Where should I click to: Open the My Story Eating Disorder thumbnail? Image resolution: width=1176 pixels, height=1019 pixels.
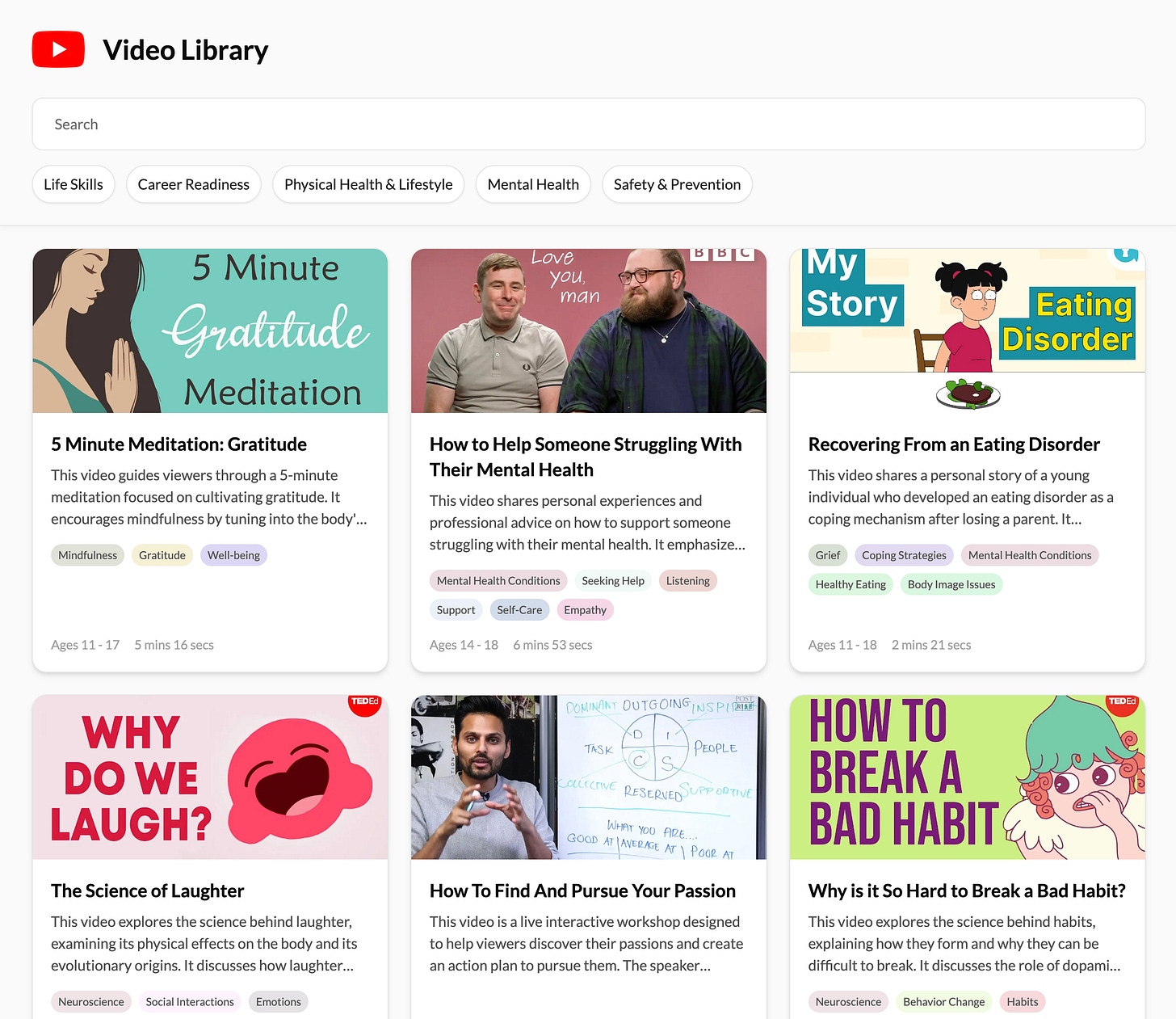pyautogui.click(x=968, y=331)
